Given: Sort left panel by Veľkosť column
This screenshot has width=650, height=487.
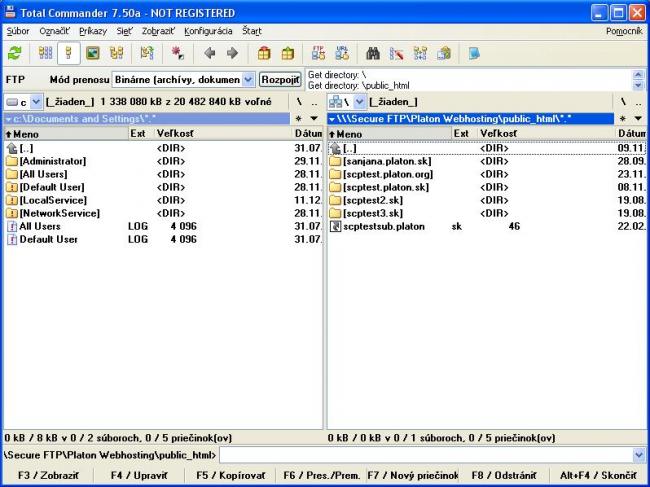Looking at the screenshot, I should click(223, 134).
